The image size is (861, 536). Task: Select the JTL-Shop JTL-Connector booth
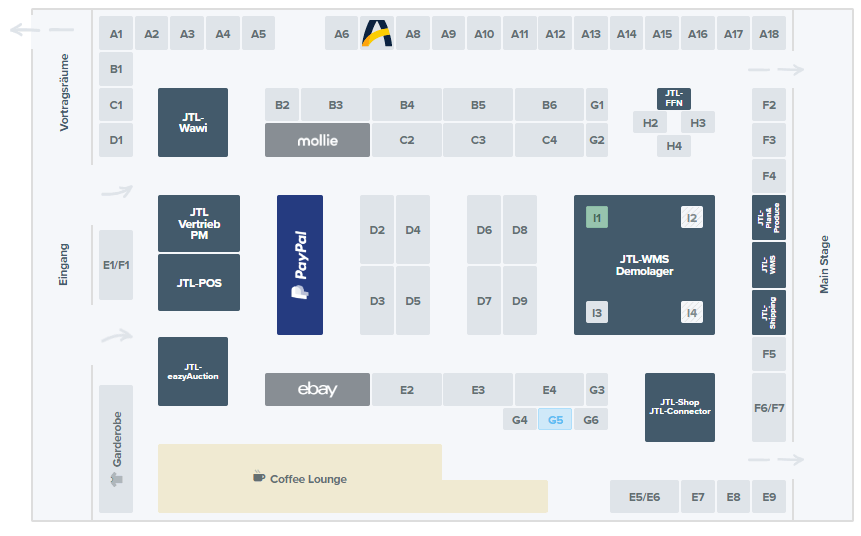[x=680, y=407]
